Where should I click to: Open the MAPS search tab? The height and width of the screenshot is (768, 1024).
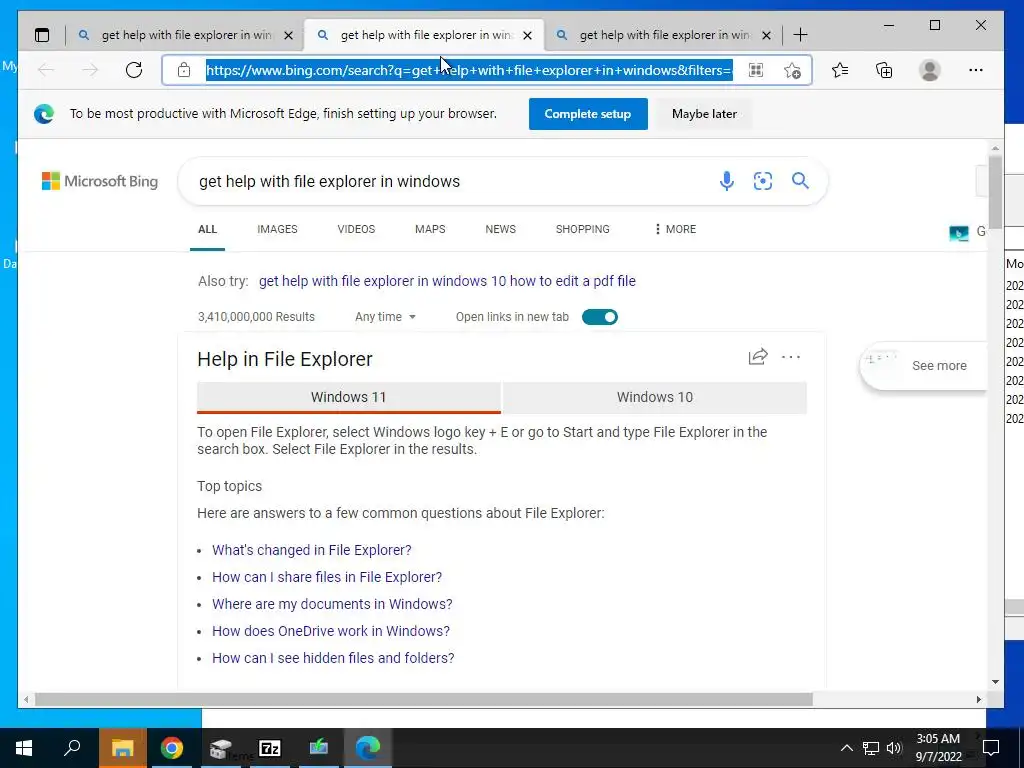point(430,229)
